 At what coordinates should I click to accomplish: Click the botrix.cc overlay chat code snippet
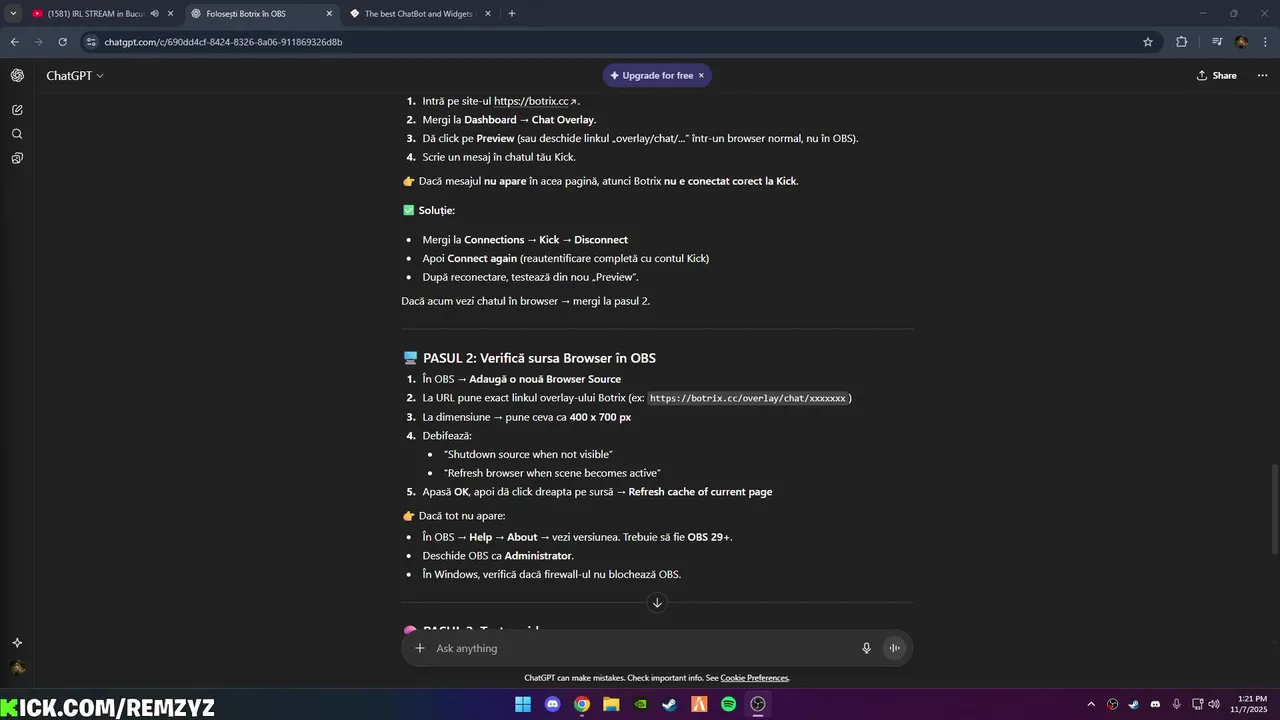pyautogui.click(x=747, y=398)
